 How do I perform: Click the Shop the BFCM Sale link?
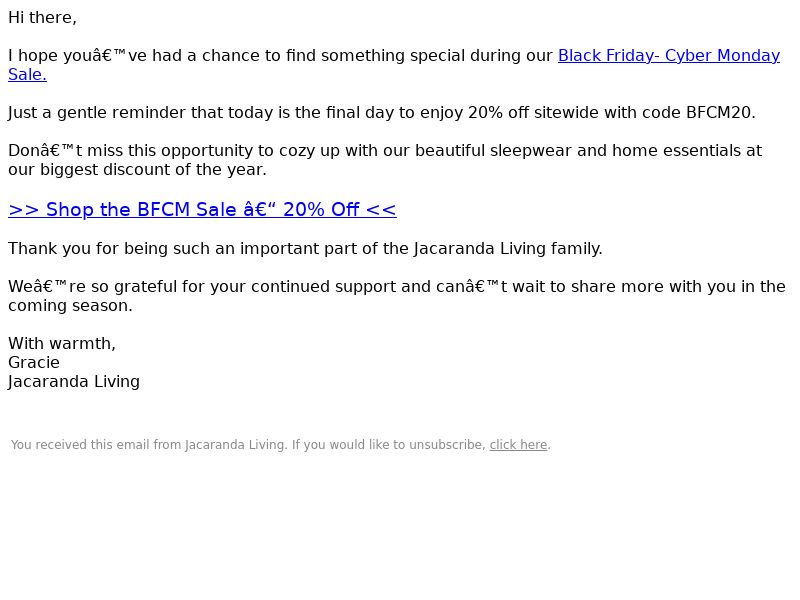tap(202, 209)
